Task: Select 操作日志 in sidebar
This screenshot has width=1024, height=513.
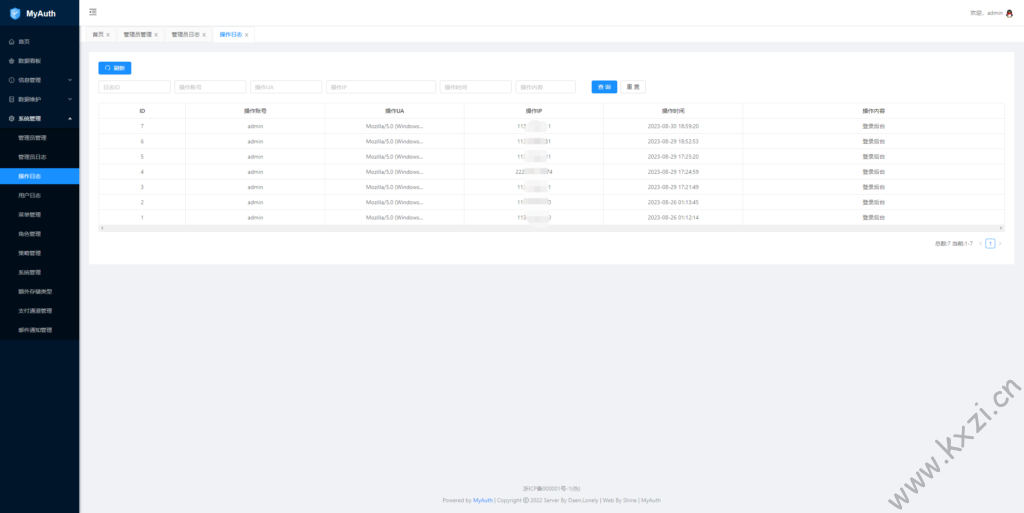Action: 40,176
